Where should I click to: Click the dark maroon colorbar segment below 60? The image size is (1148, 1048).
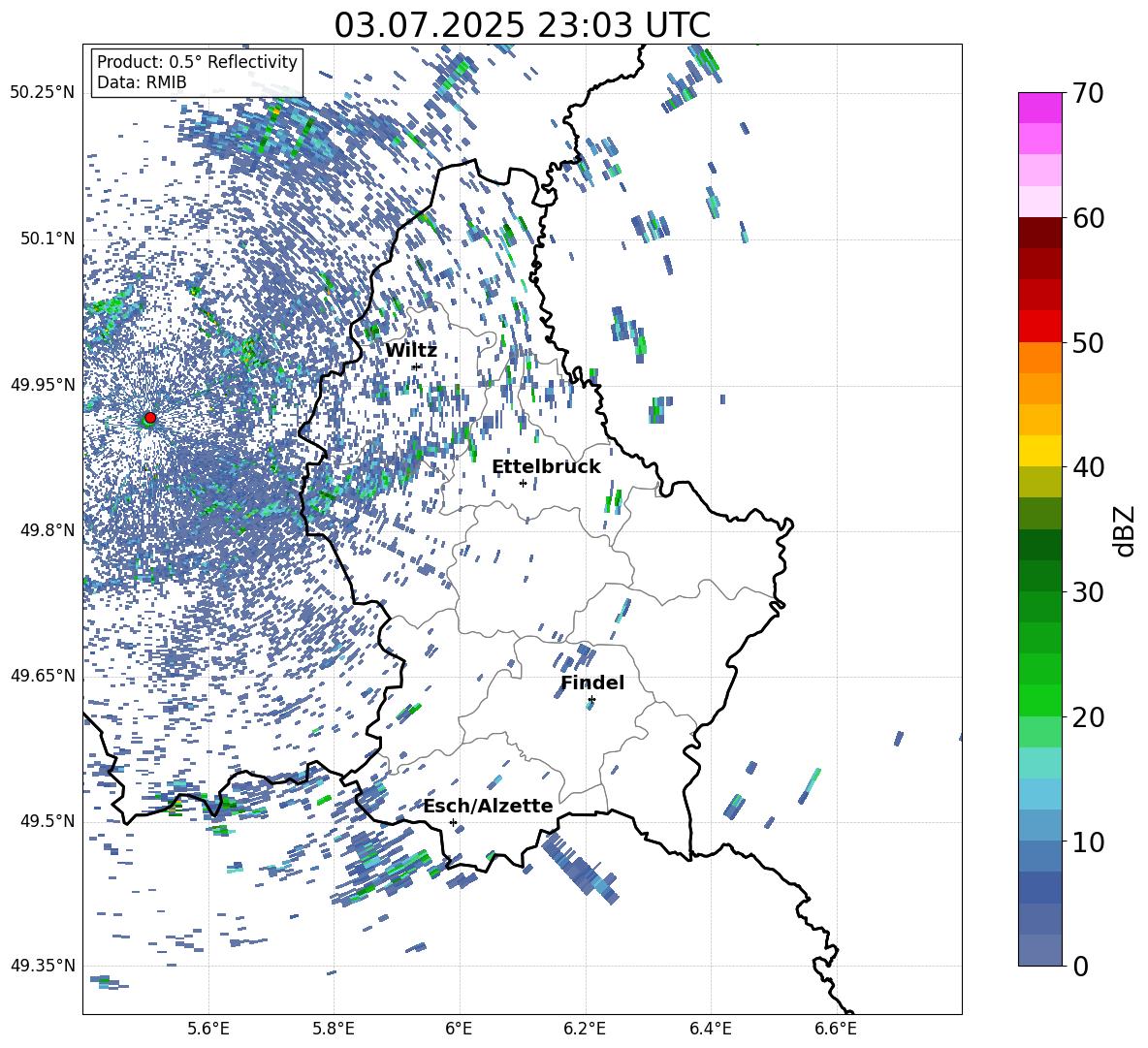pyautogui.click(x=1040, y=233)
